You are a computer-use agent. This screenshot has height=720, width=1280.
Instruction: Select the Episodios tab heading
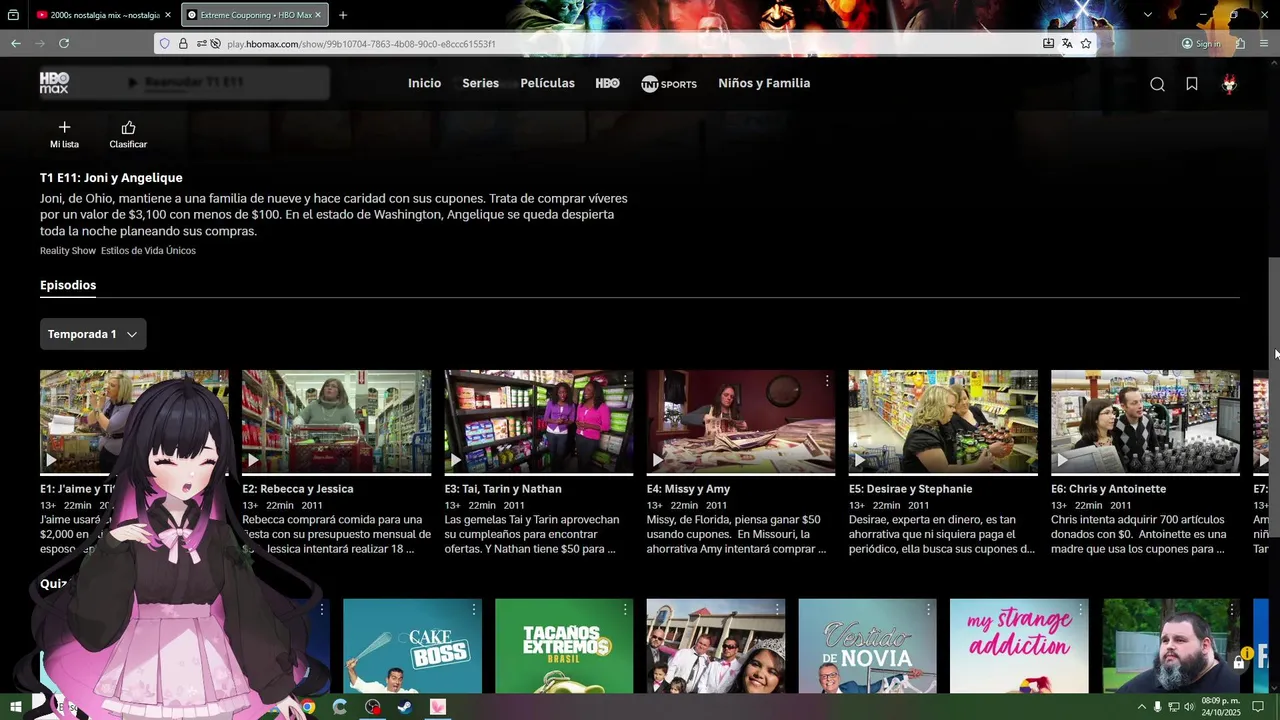[68, 285]
